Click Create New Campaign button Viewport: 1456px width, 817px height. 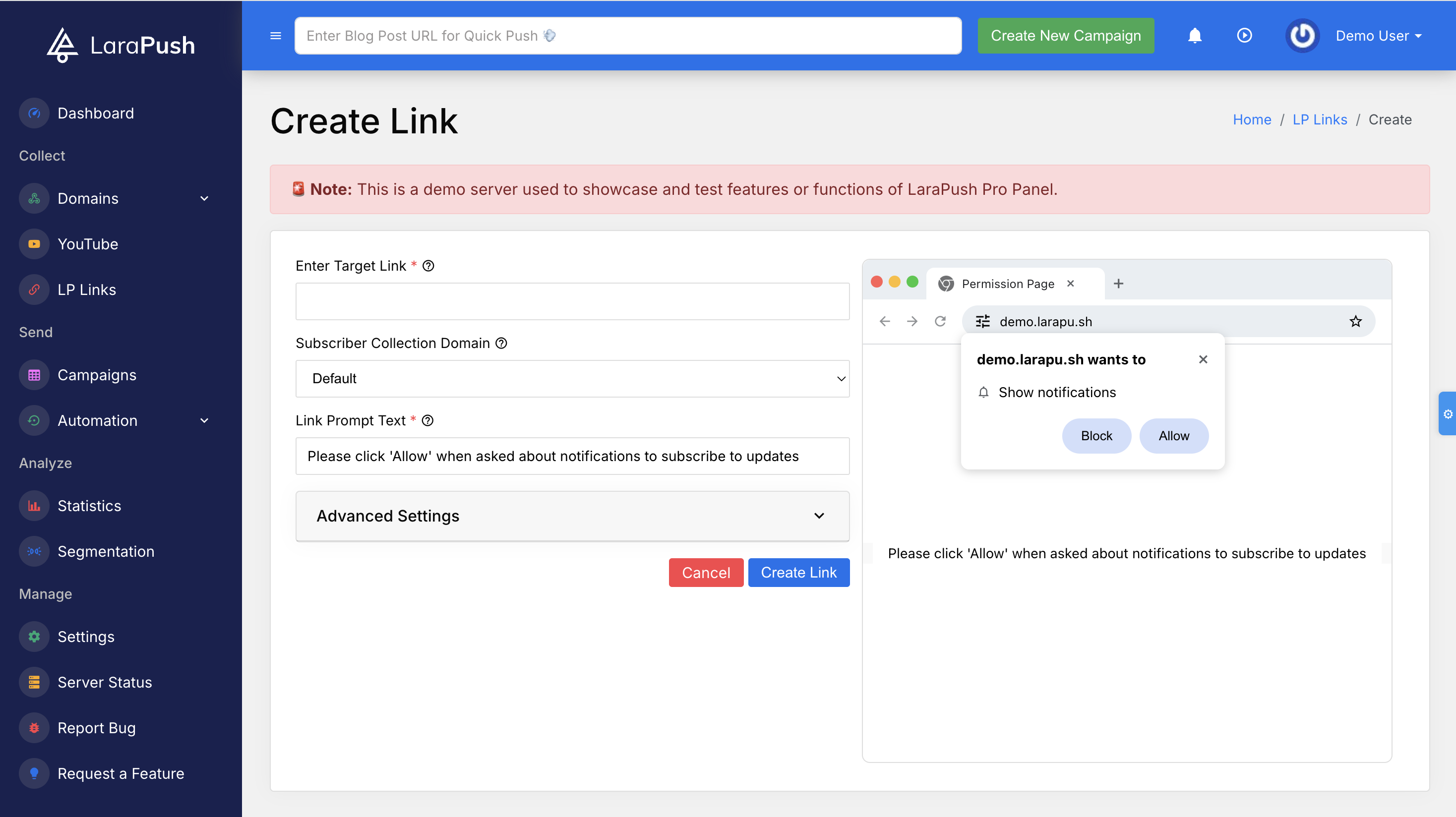[1065, 36]
